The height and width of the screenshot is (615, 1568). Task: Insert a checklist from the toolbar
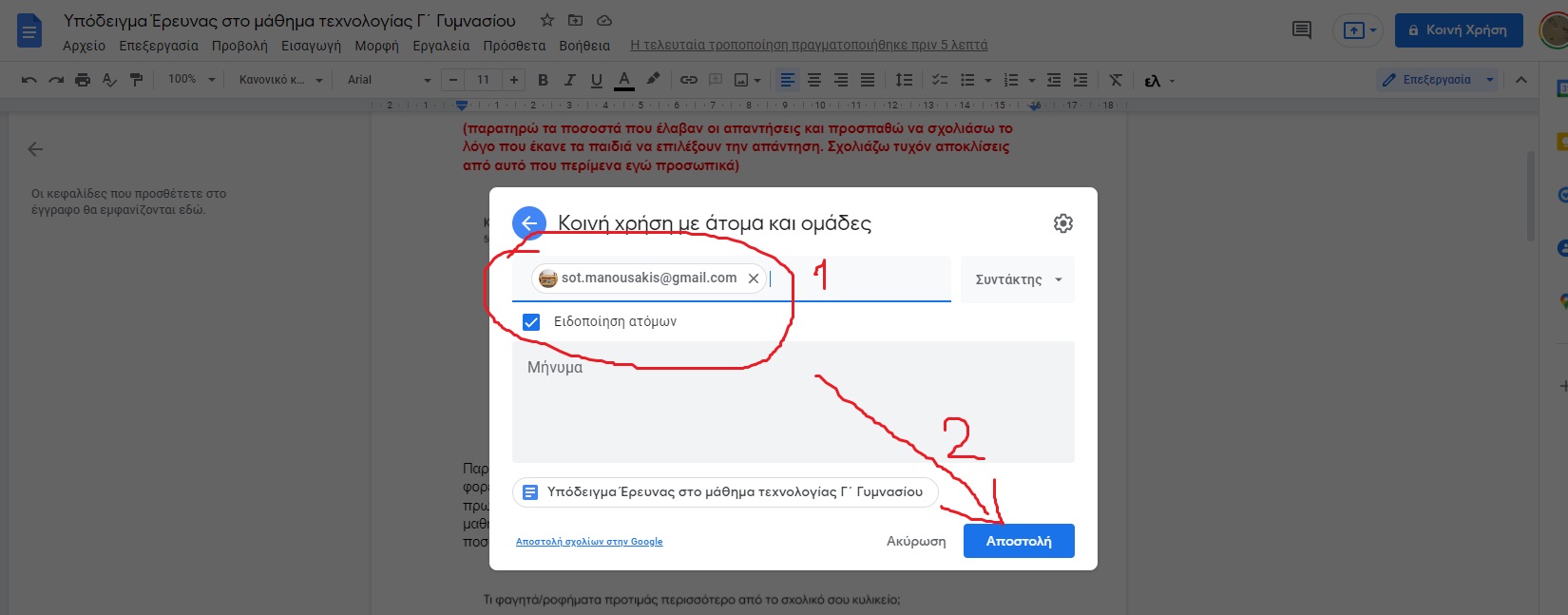[940, 80]
